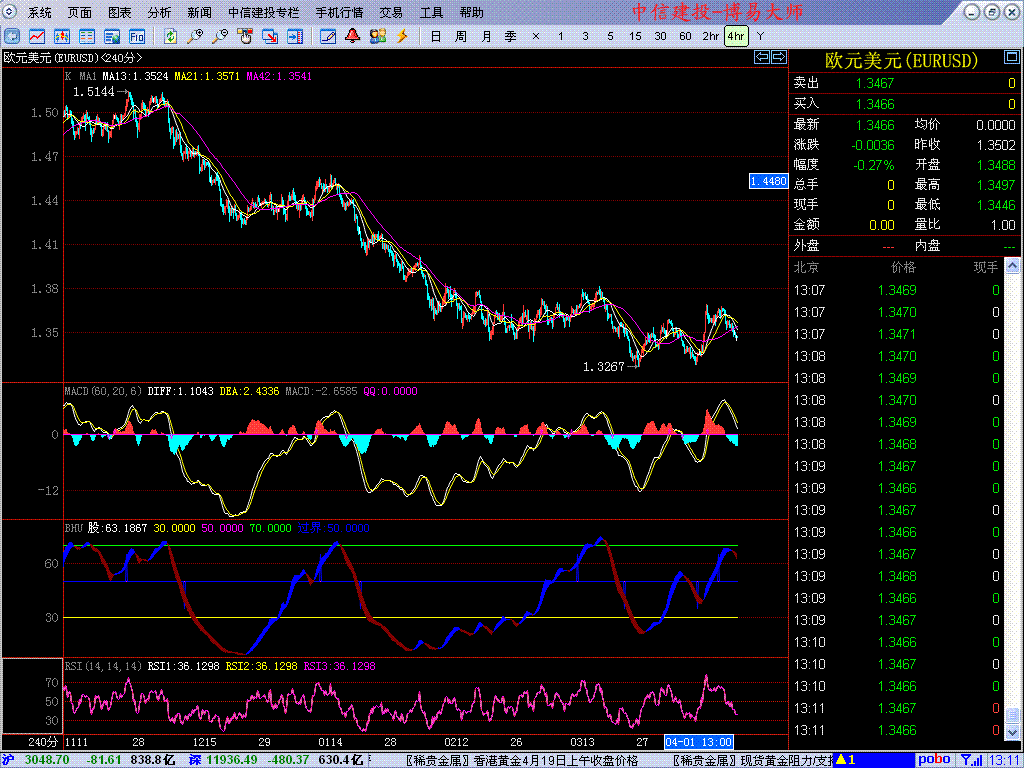This screenshot has height=768, width=1024.
Task: Click the 04-01 13:00 date marker
Action: (698, 742)
